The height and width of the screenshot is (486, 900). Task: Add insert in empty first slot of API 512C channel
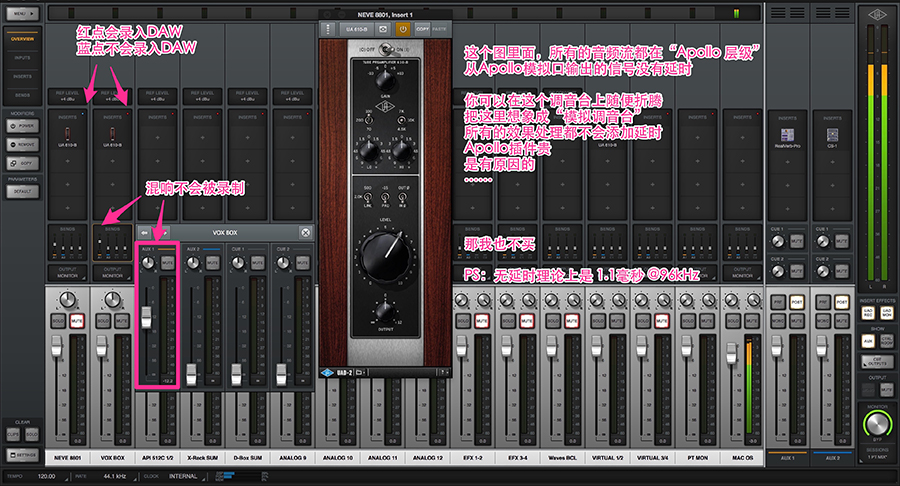[x=157, y=138]
